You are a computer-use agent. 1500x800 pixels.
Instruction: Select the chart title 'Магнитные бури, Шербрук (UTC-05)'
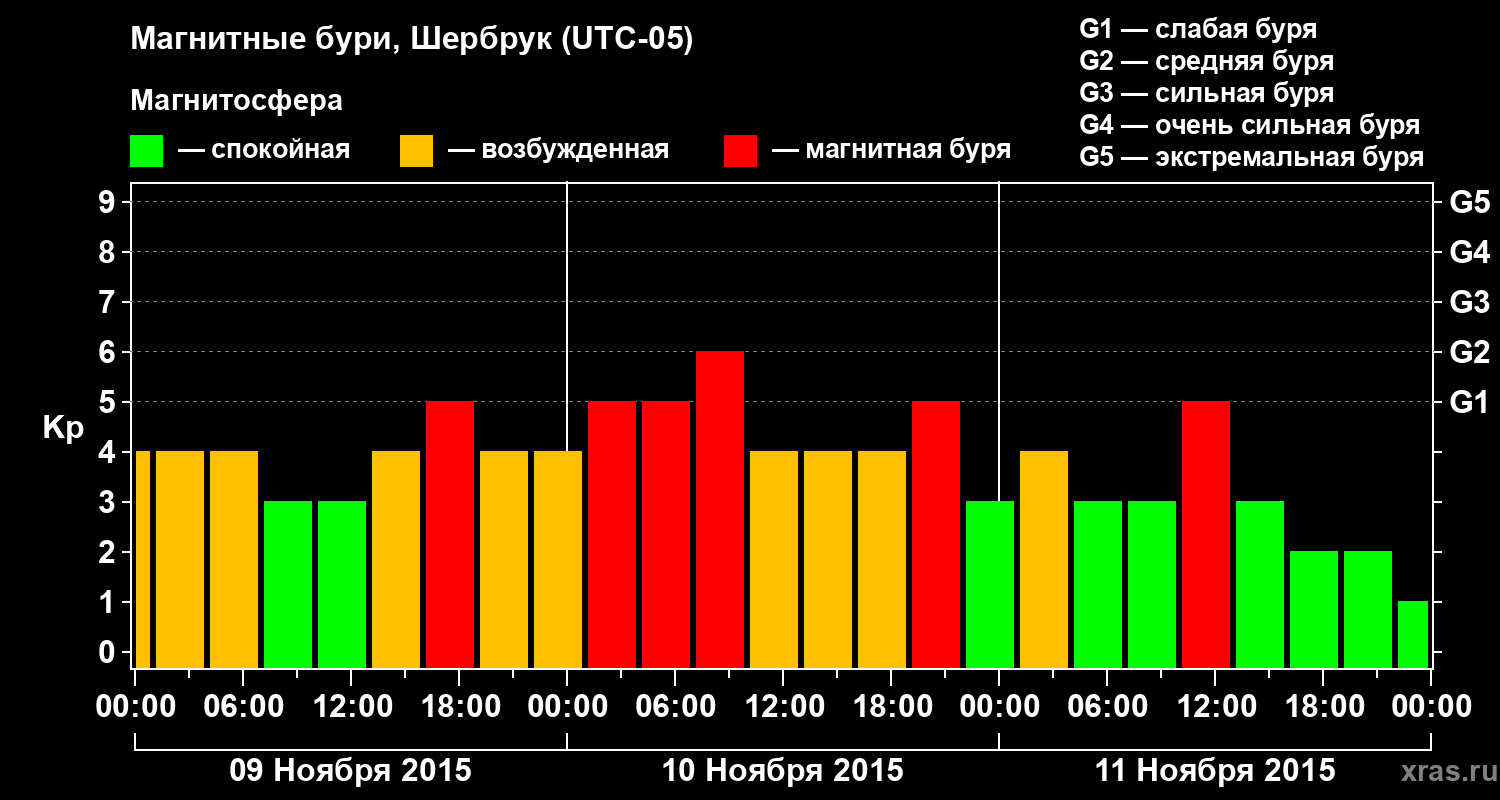point(412,40)
